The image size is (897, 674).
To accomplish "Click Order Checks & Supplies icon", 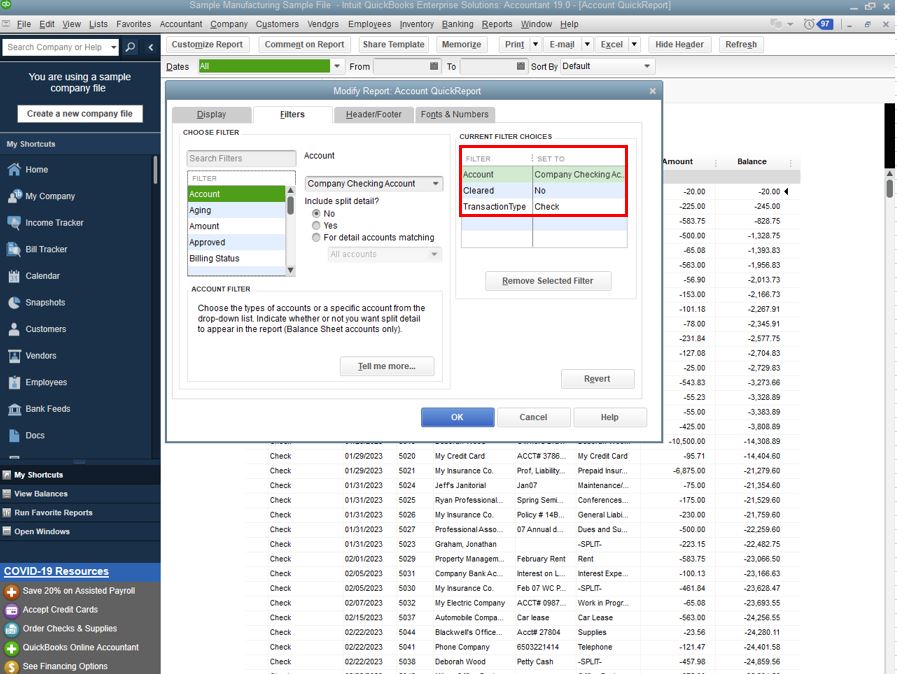I will click(11, 629).
